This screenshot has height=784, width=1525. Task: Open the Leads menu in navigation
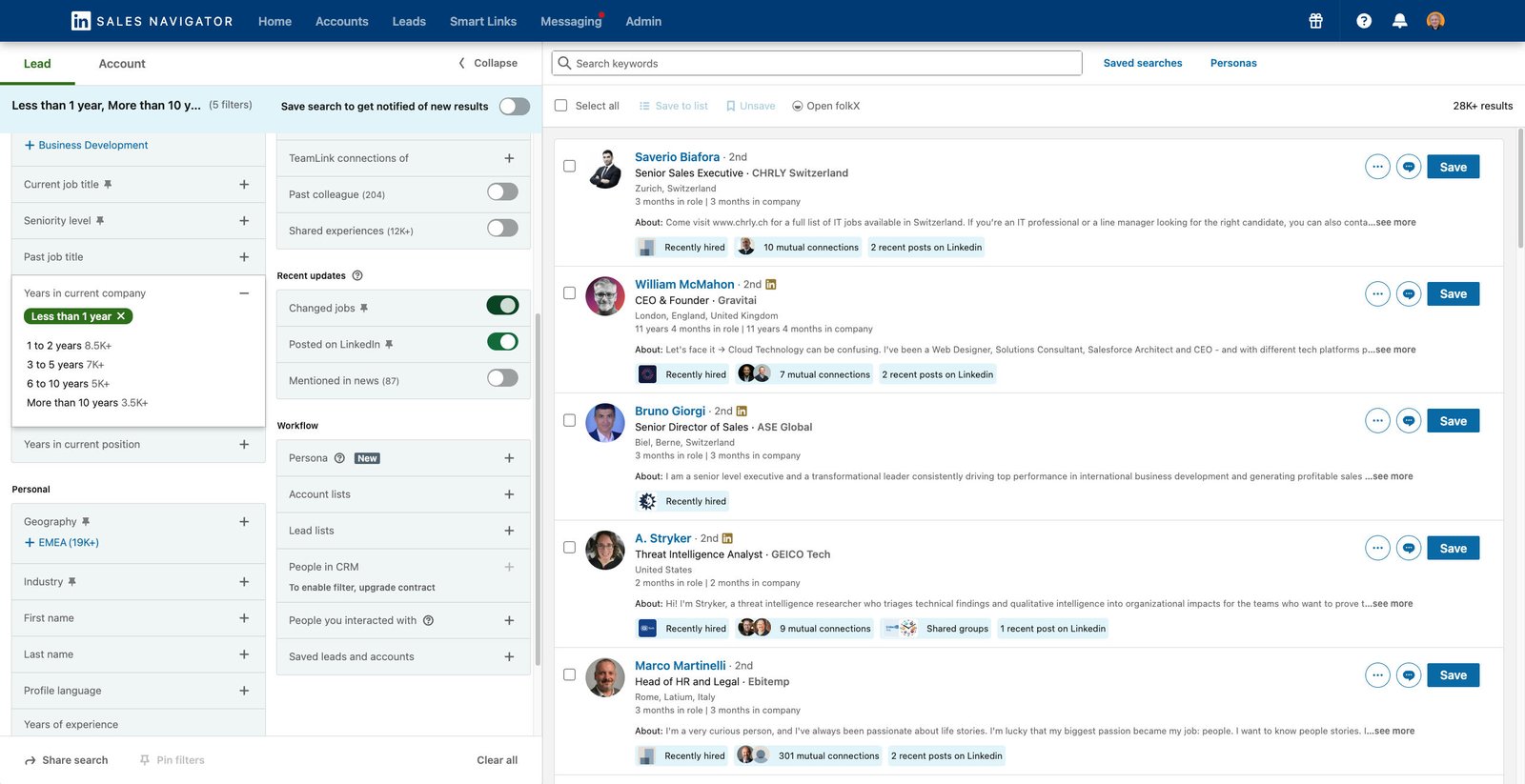tap(409, 21)
